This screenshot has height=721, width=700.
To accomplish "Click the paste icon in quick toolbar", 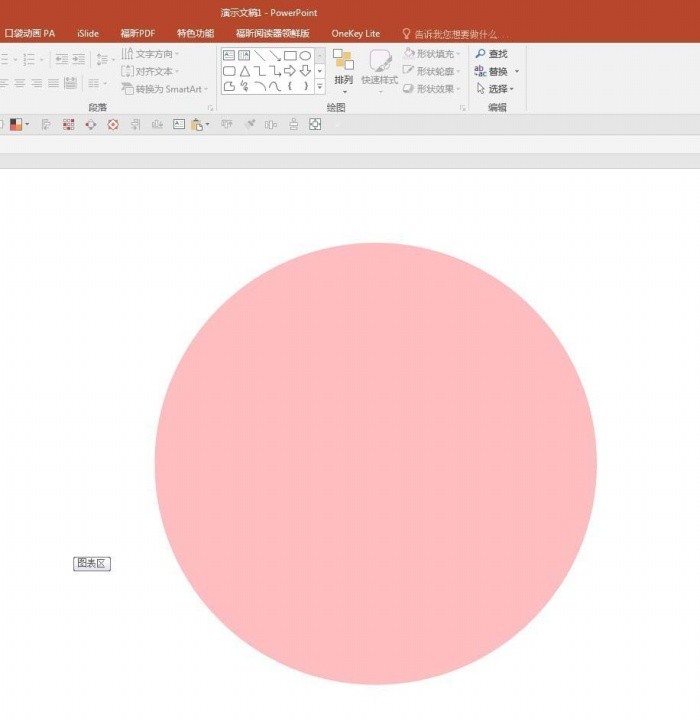I will coord(197,125).
